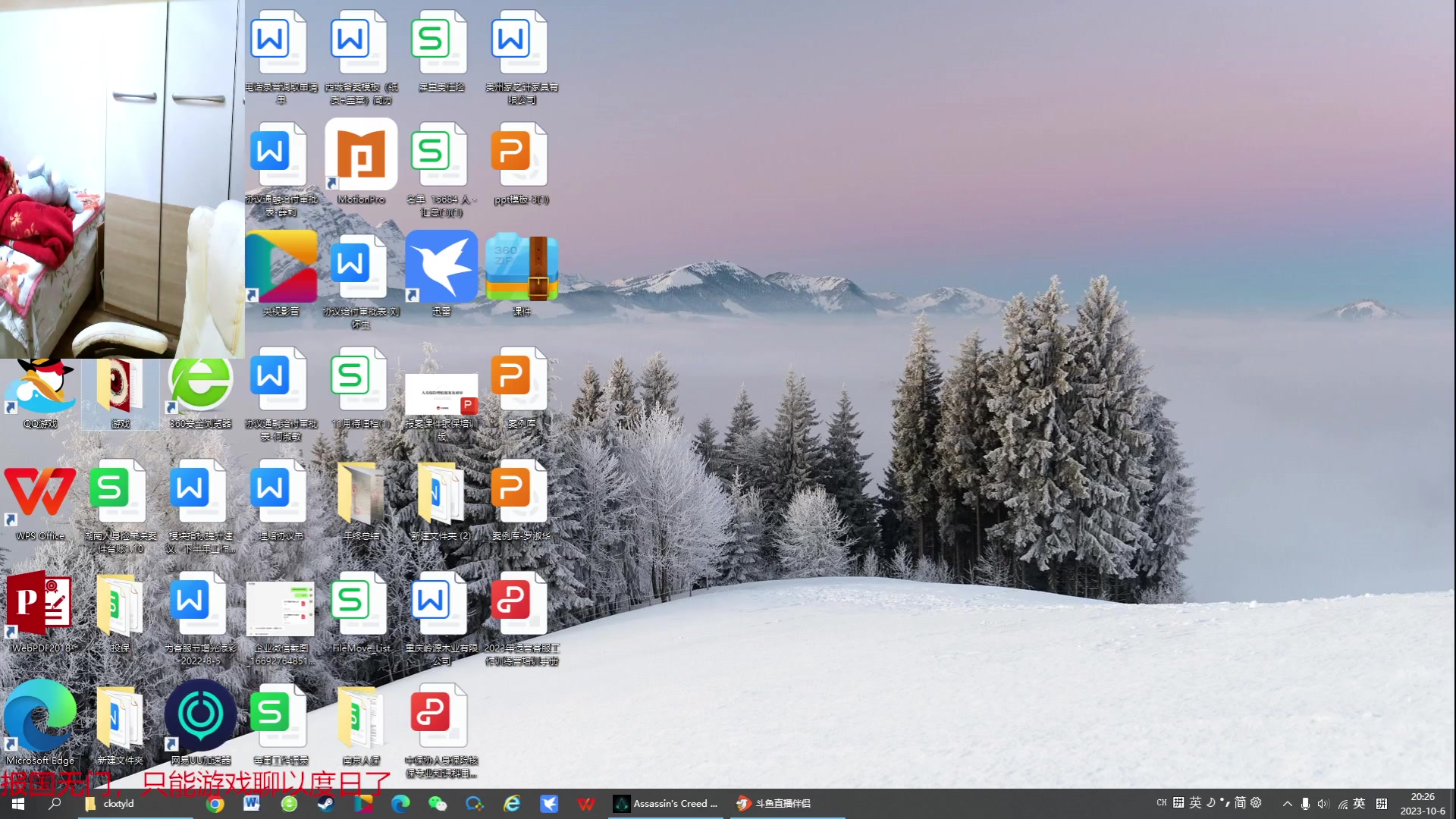The width and height of the screenshot is (1456, 819).
Task: Open the 名单 15684人-汇总 spreadsheet
Action: click(x=441, y=168)
